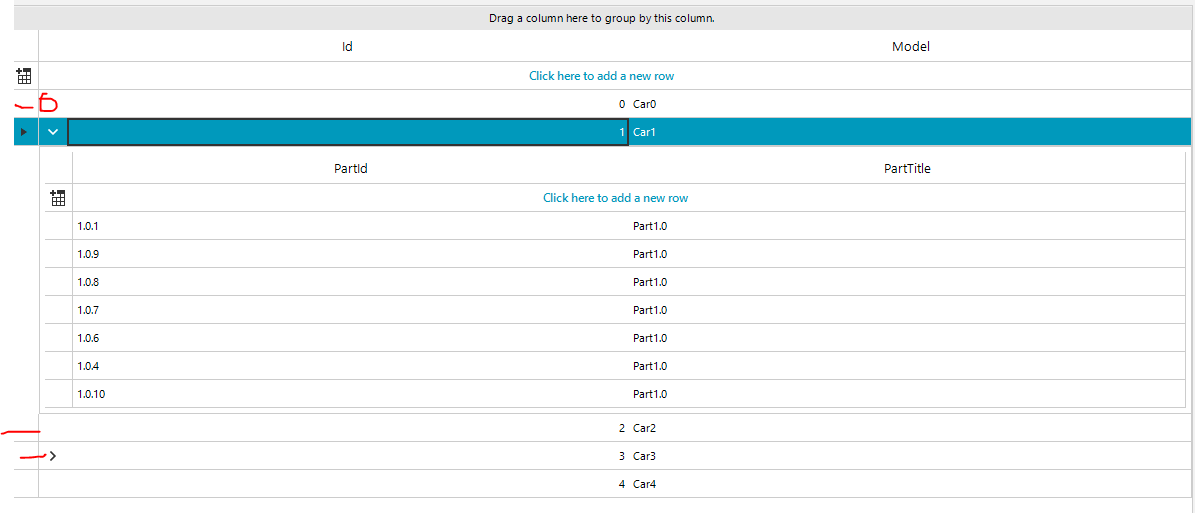1195x513 pixels.
Task: Sort by the Model column header
Action: point(910,47)
